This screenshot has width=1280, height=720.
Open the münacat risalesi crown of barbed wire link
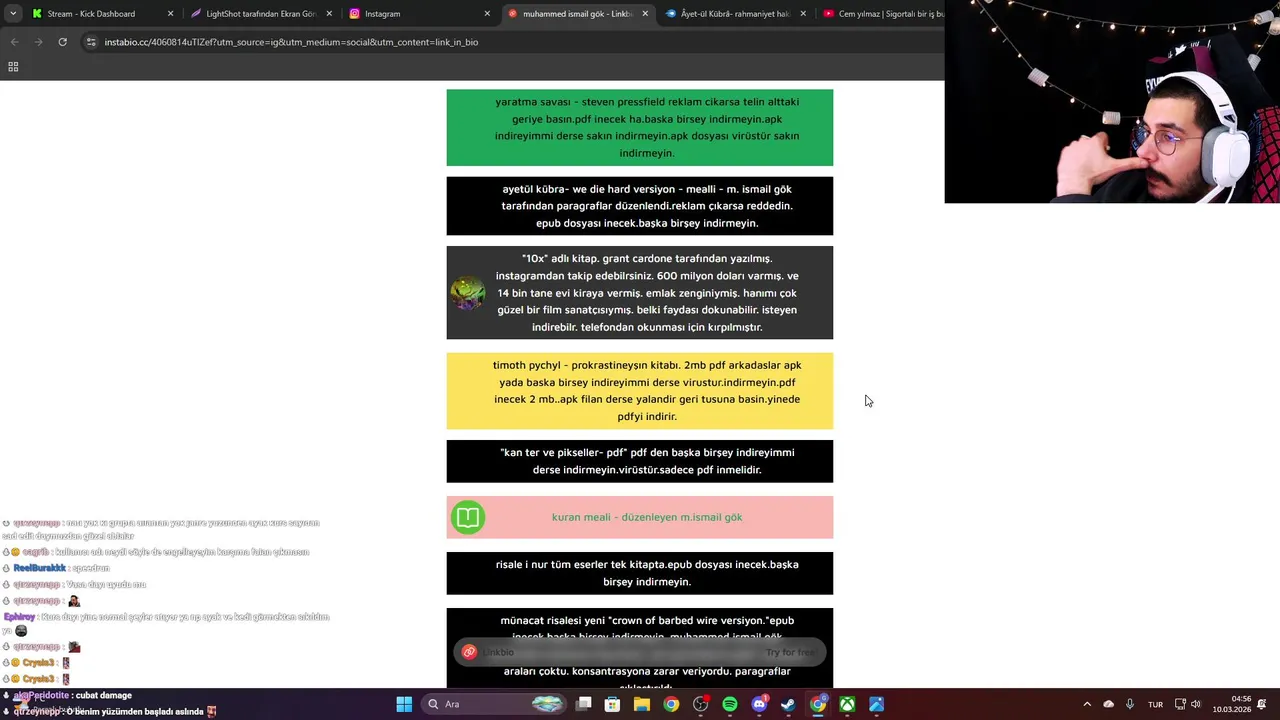[x=639, y=647]
